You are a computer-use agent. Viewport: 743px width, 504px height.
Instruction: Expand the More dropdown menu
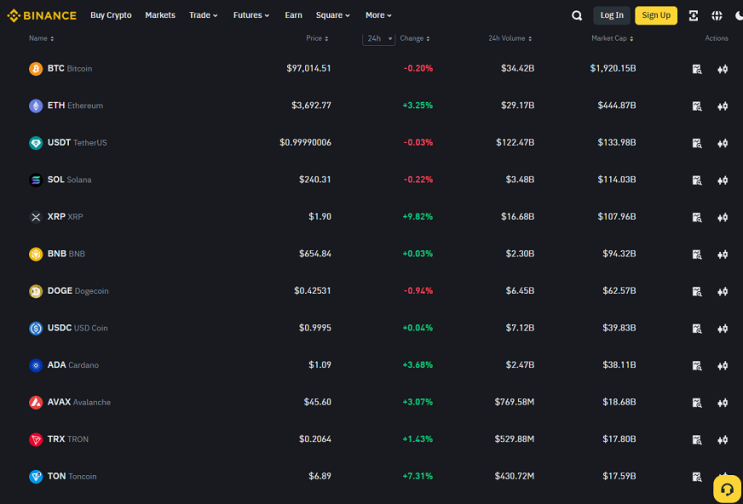pyautogui.click(x=379, y=15)
